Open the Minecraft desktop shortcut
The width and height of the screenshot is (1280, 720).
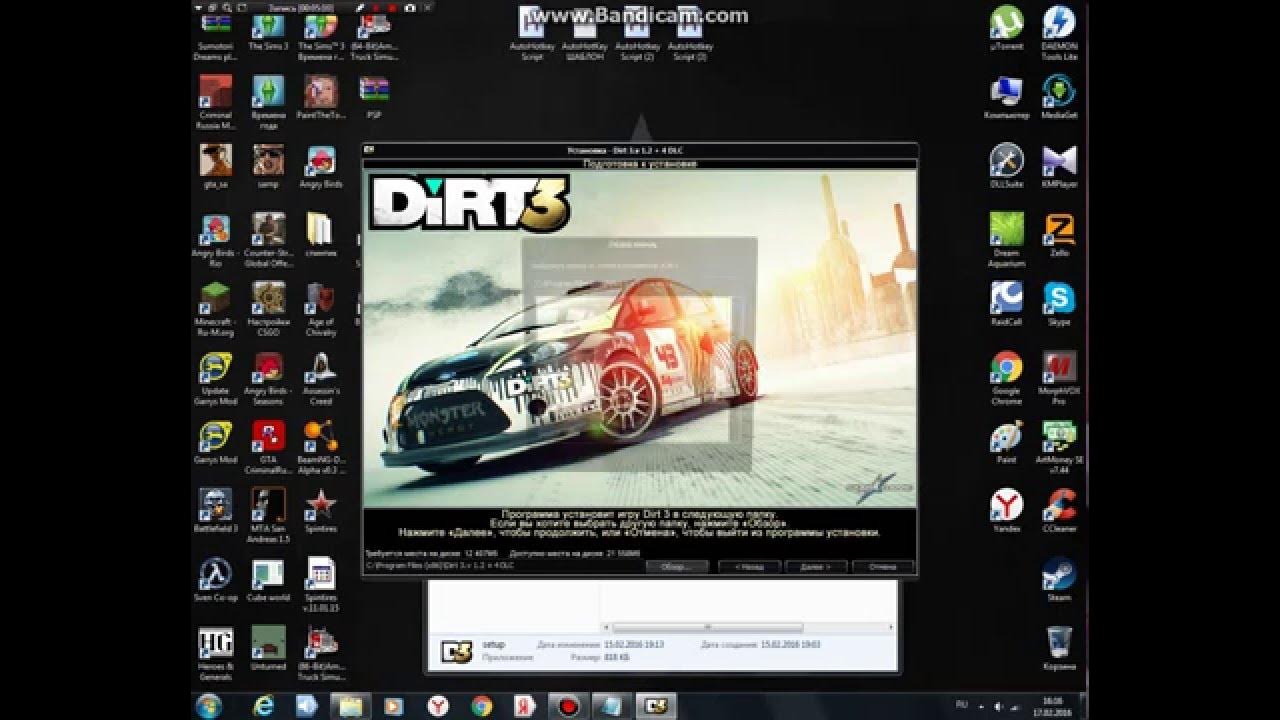point(216,309)
